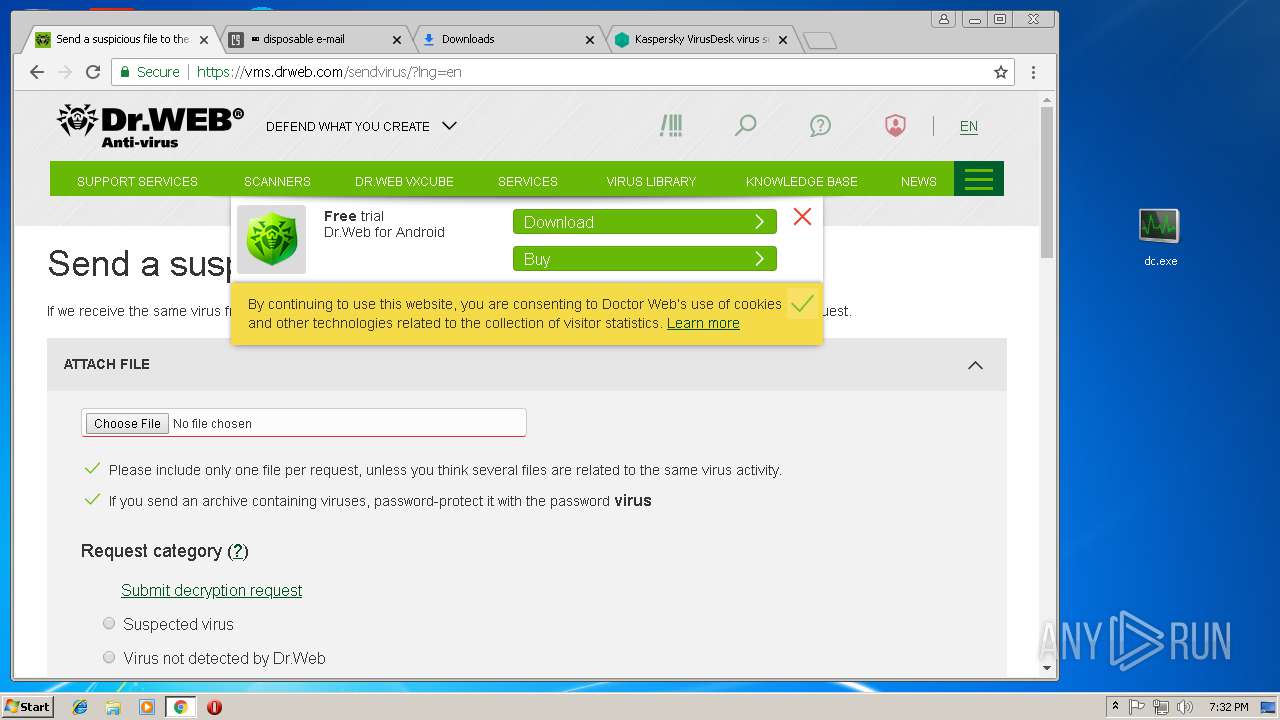
Task: Accept cookies with the checkmark
Action: [x=801, y=303]
